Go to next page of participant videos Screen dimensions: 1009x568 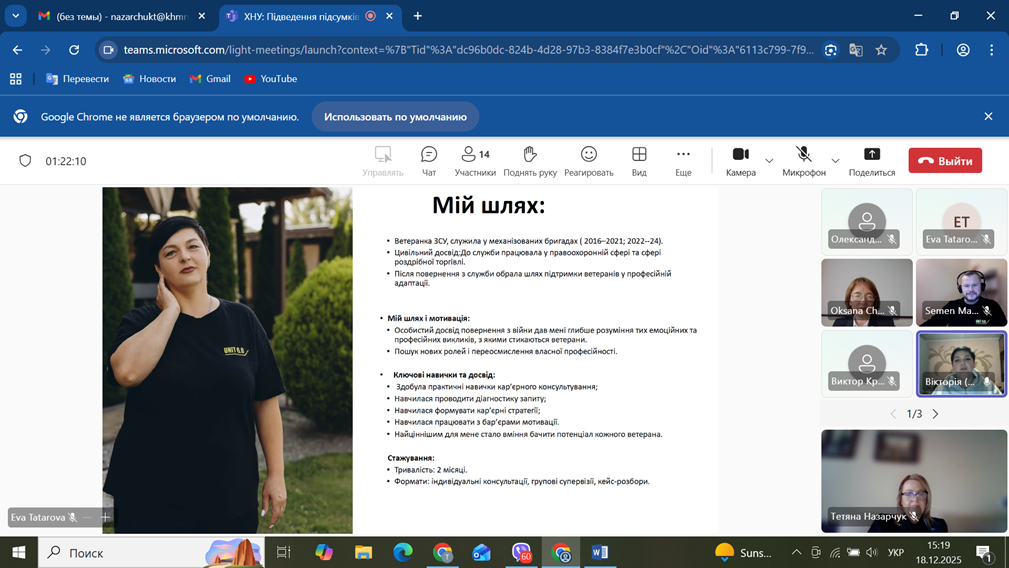coord(936,414)
